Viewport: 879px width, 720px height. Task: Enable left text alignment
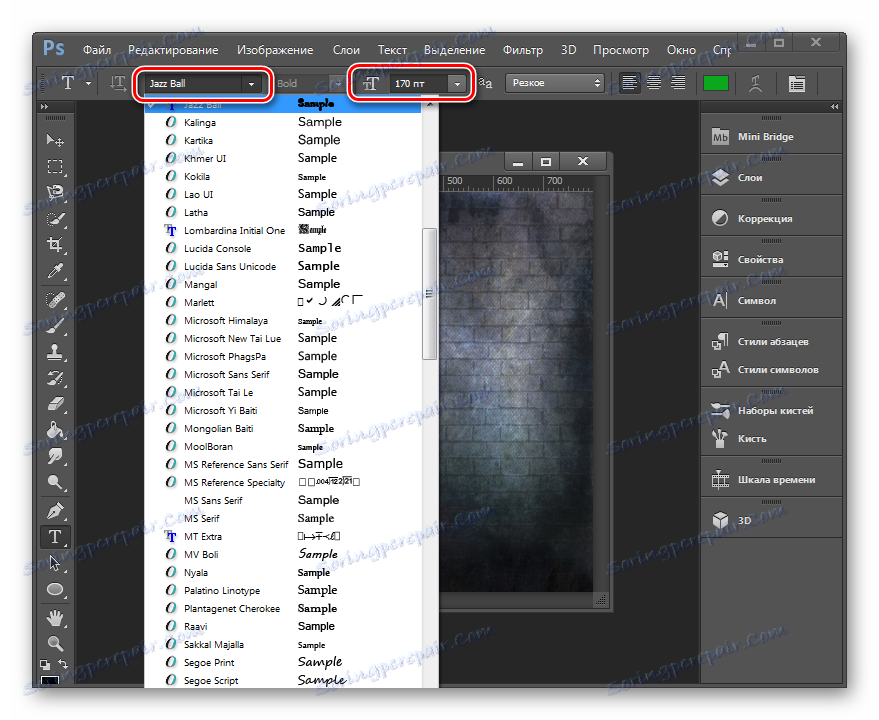[629, 84]
